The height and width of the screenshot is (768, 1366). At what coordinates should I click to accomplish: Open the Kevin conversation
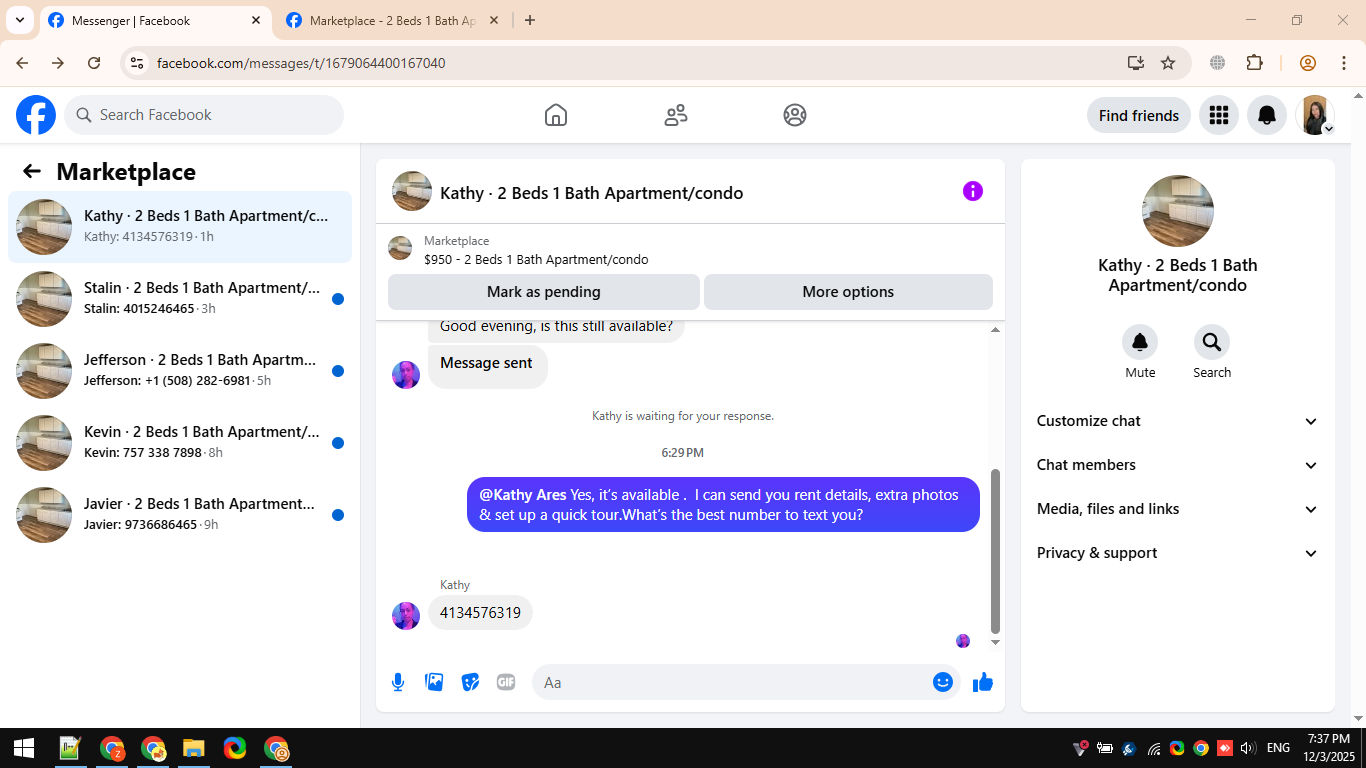pyautogui.click(x=180, y=443)
